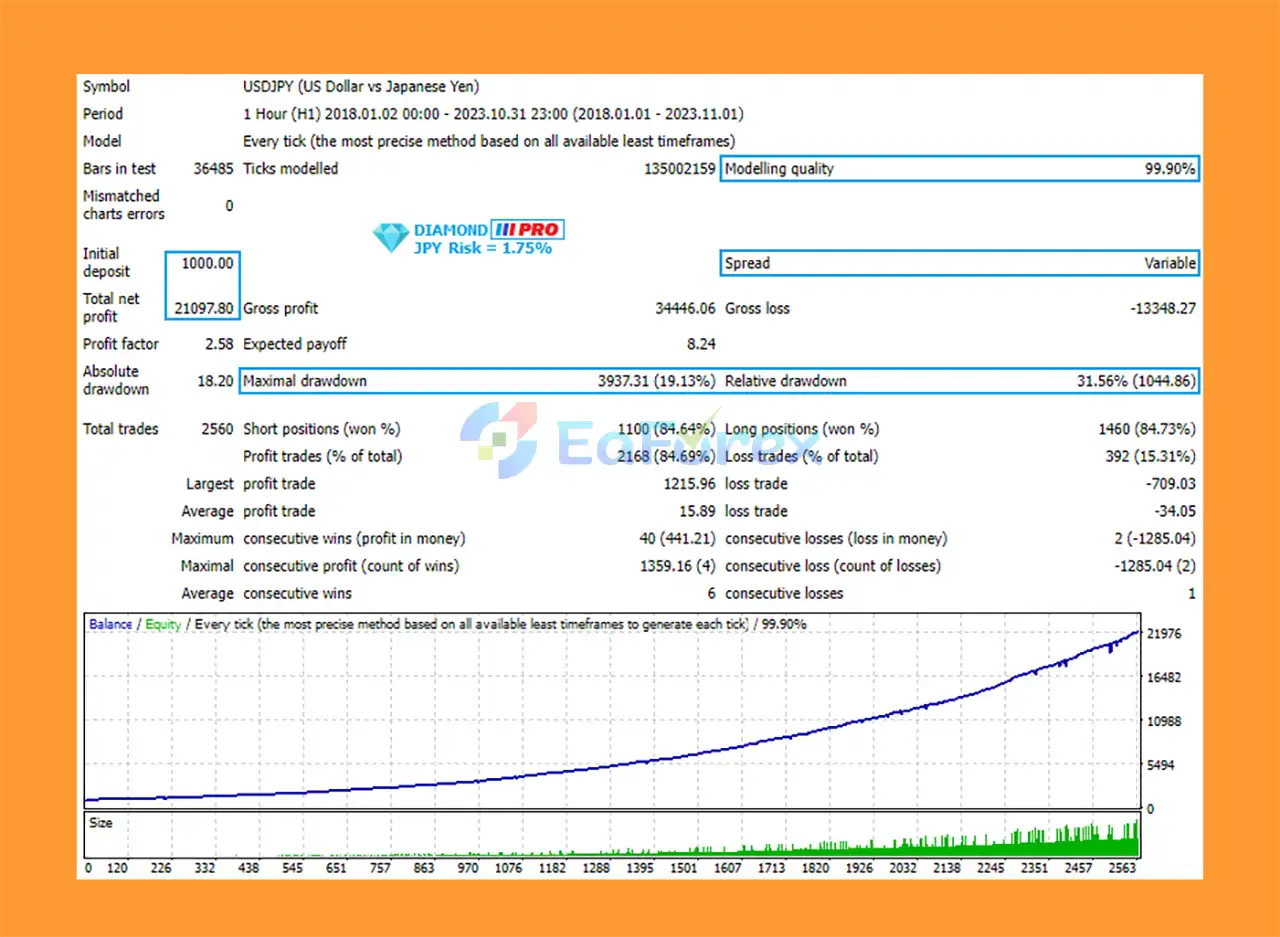Click the Balance legend label in chart
Viewport: 1280px width, 937px height.
coord(110,624)
